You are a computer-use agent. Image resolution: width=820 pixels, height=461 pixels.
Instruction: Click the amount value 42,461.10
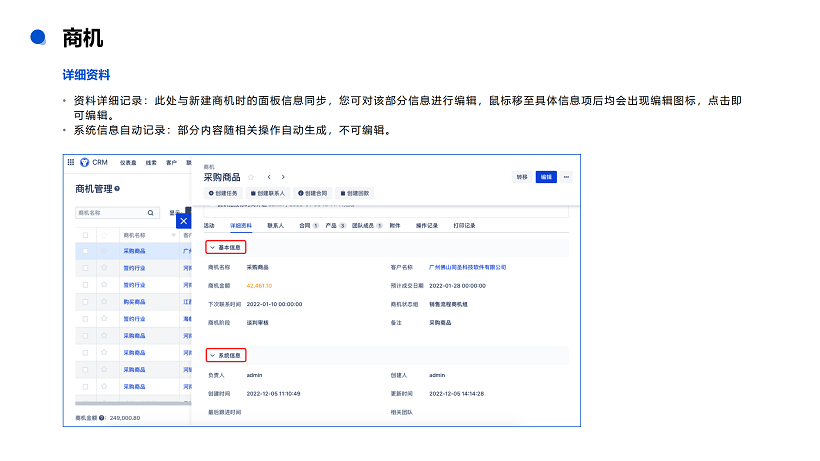pyautogui.click(x=259, y=286)
